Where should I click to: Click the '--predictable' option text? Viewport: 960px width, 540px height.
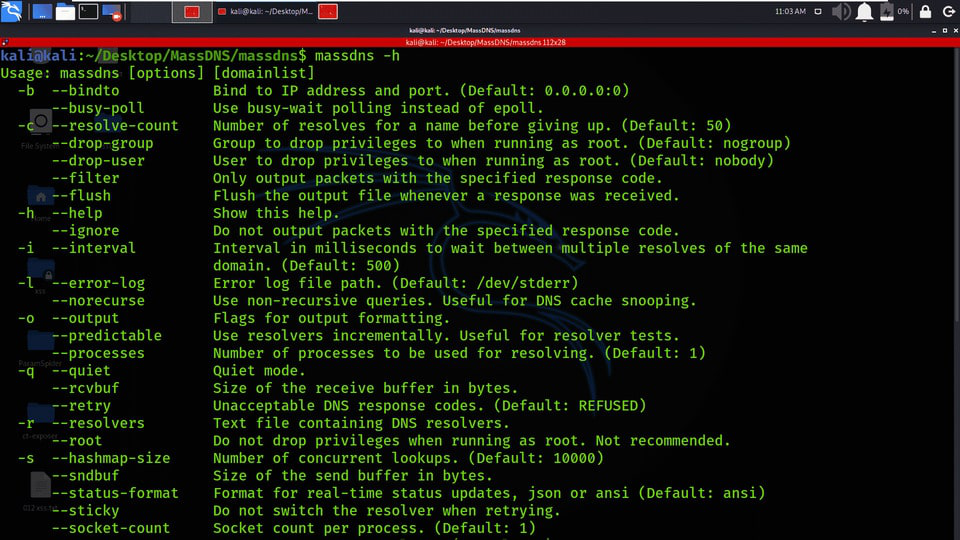[107, 336]
